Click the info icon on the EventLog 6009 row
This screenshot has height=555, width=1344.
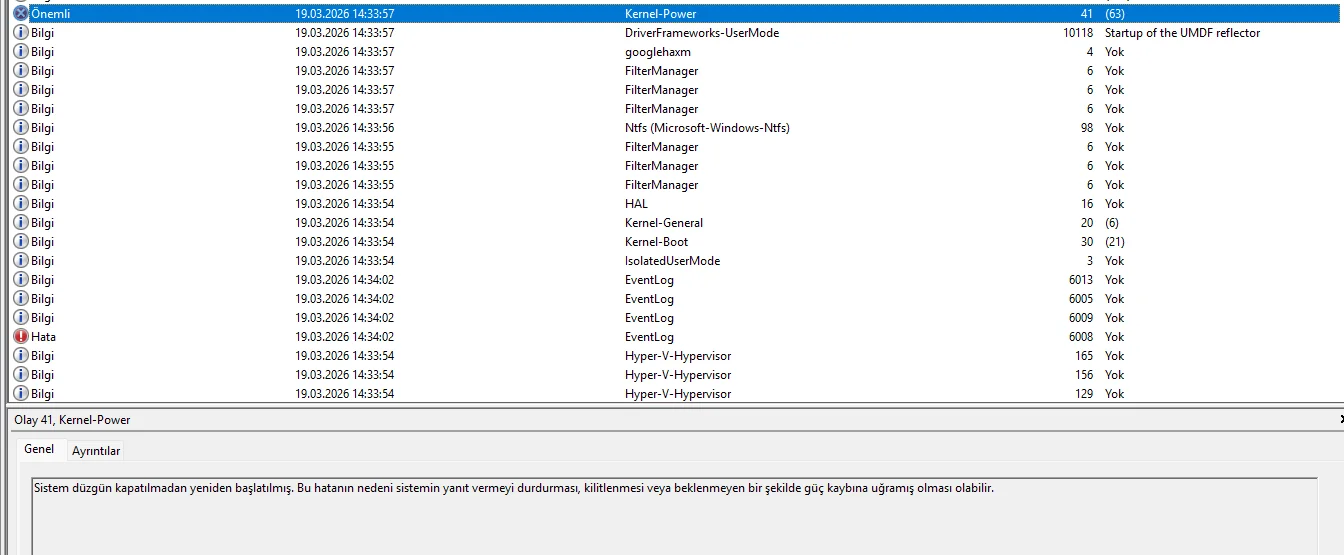coord(21,318)
